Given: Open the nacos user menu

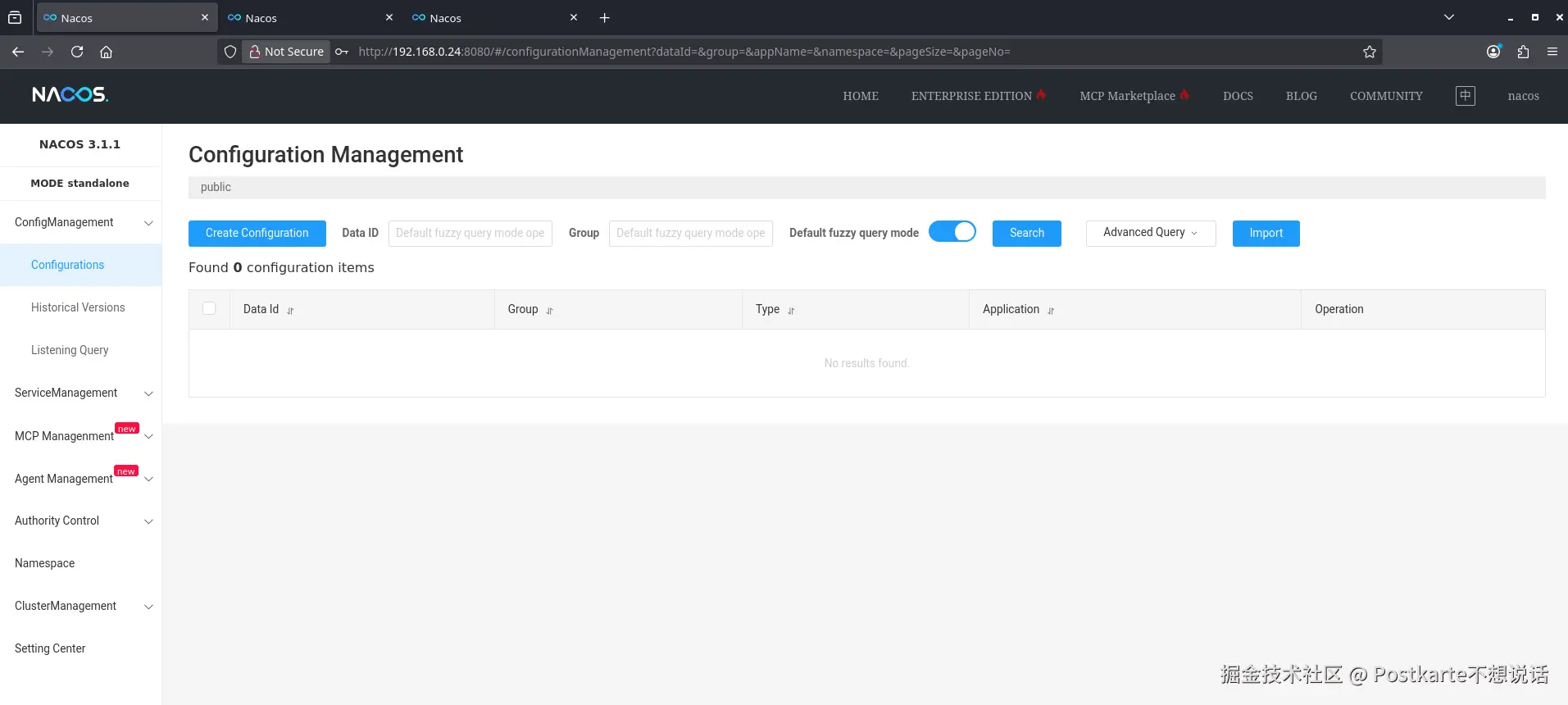Looking at the screenshot, I should point(1523,96).
